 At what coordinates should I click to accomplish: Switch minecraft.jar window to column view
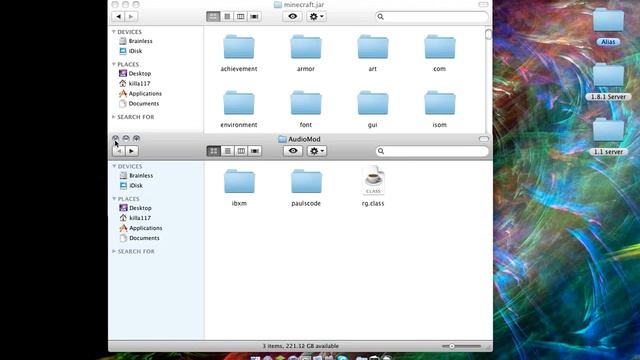(x=241, y=16)
